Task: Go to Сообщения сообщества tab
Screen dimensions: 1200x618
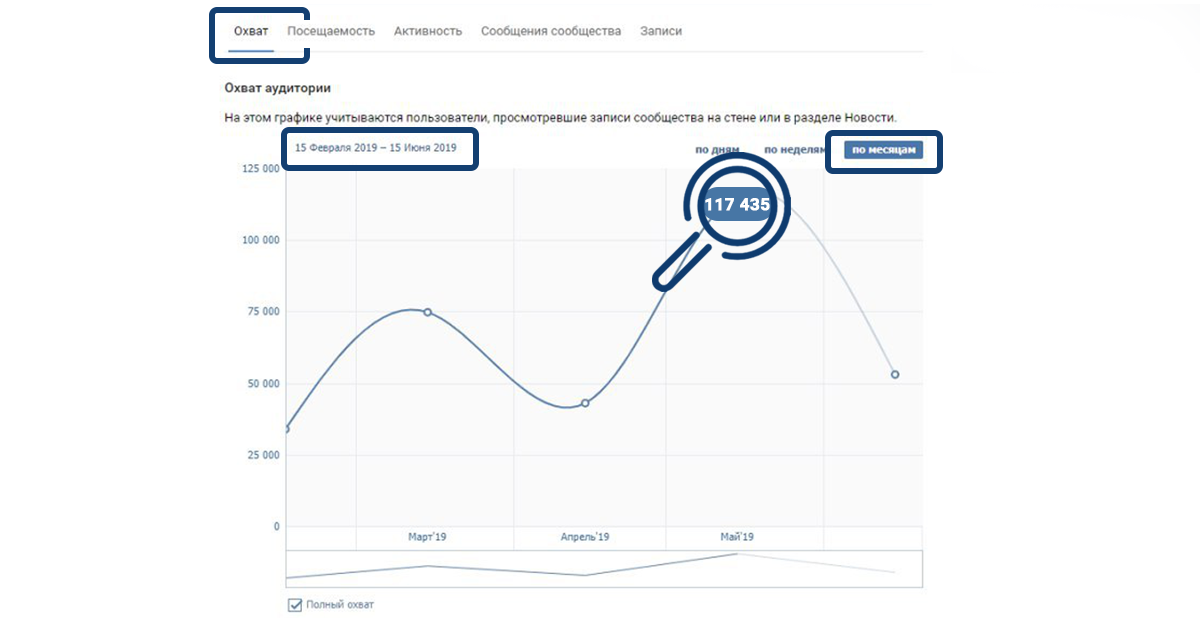Action: coord(551,31)
